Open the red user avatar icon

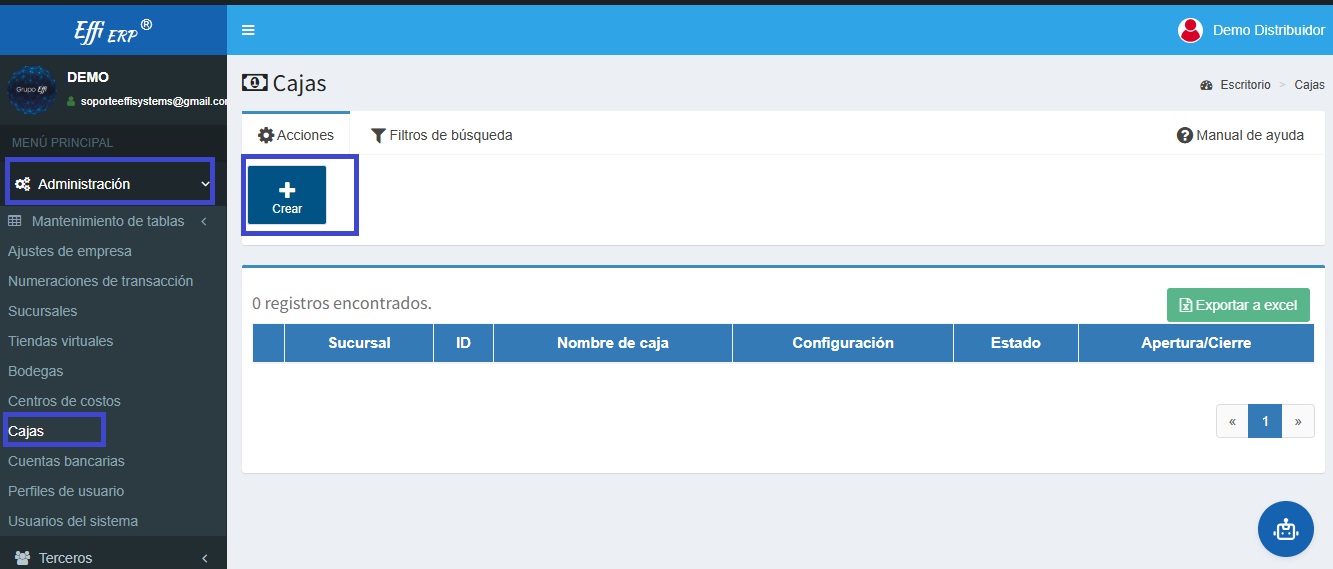point(1190,30)
